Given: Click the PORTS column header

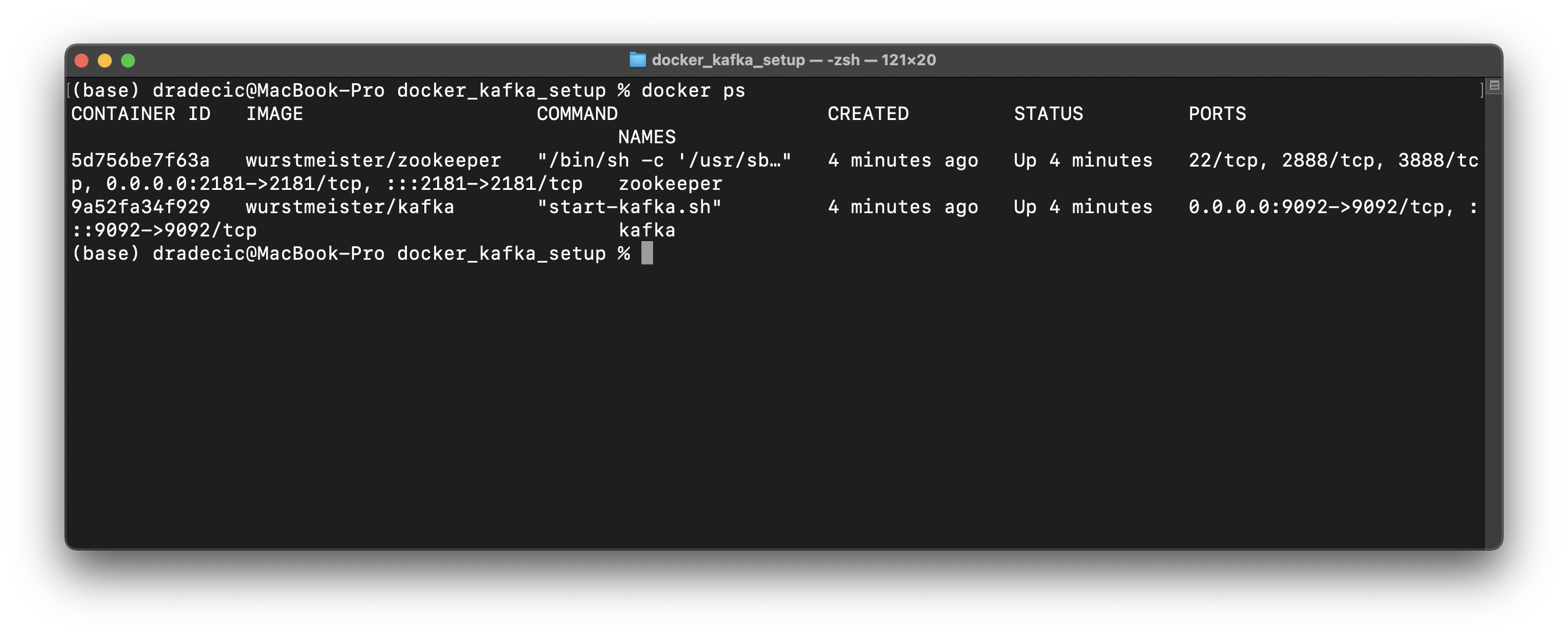Looking at the screenshot, I should 1218,114.
